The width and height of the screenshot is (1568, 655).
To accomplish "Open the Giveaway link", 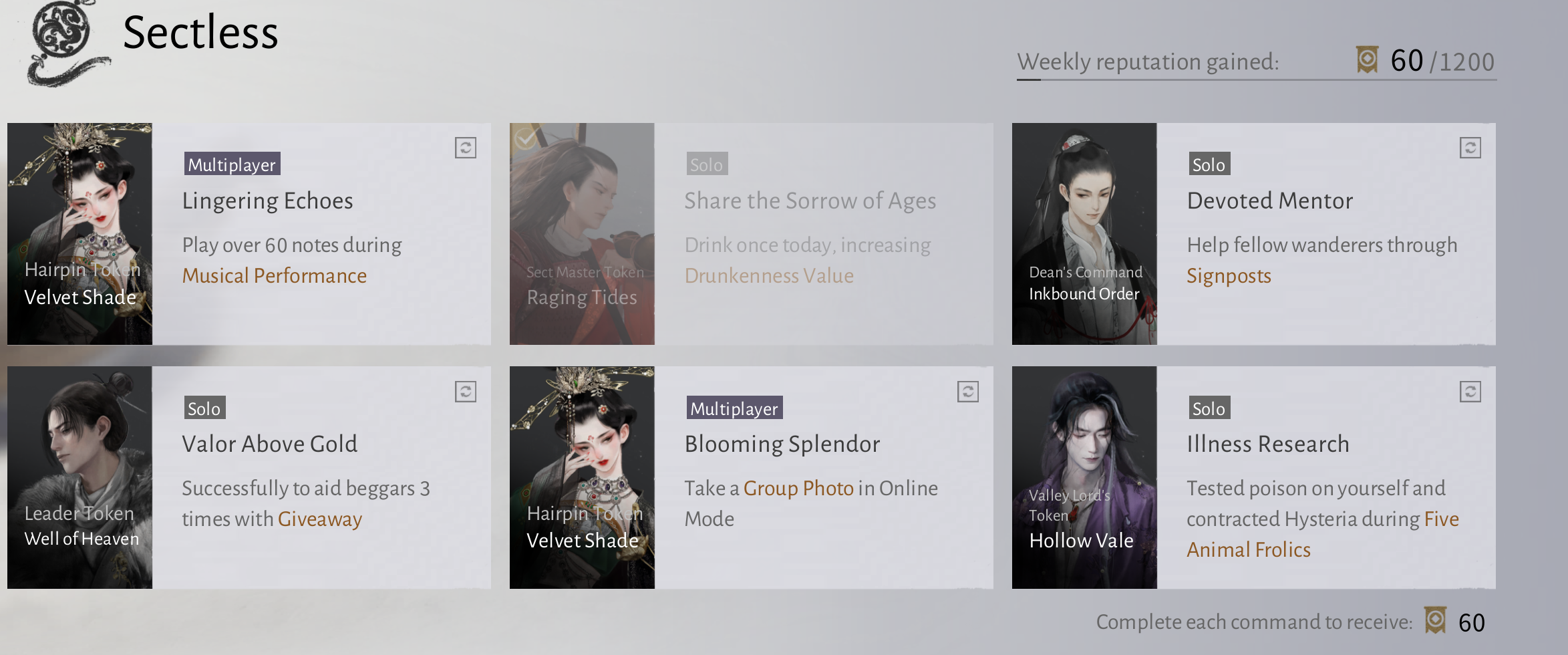I will point(320,519).
